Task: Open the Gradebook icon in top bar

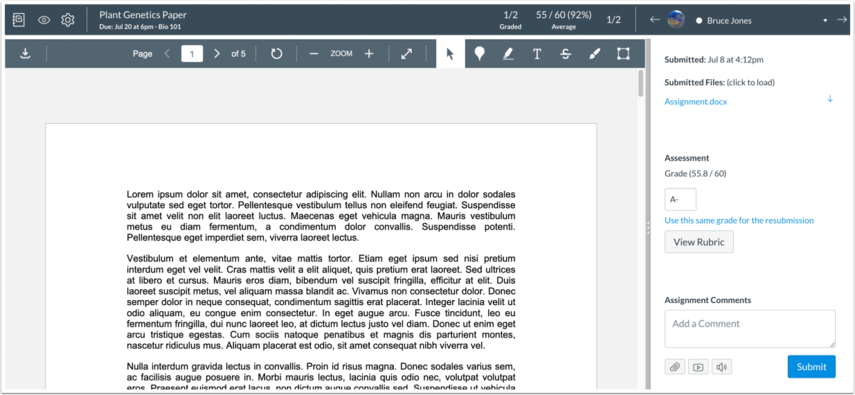Action: coord(19,20)
